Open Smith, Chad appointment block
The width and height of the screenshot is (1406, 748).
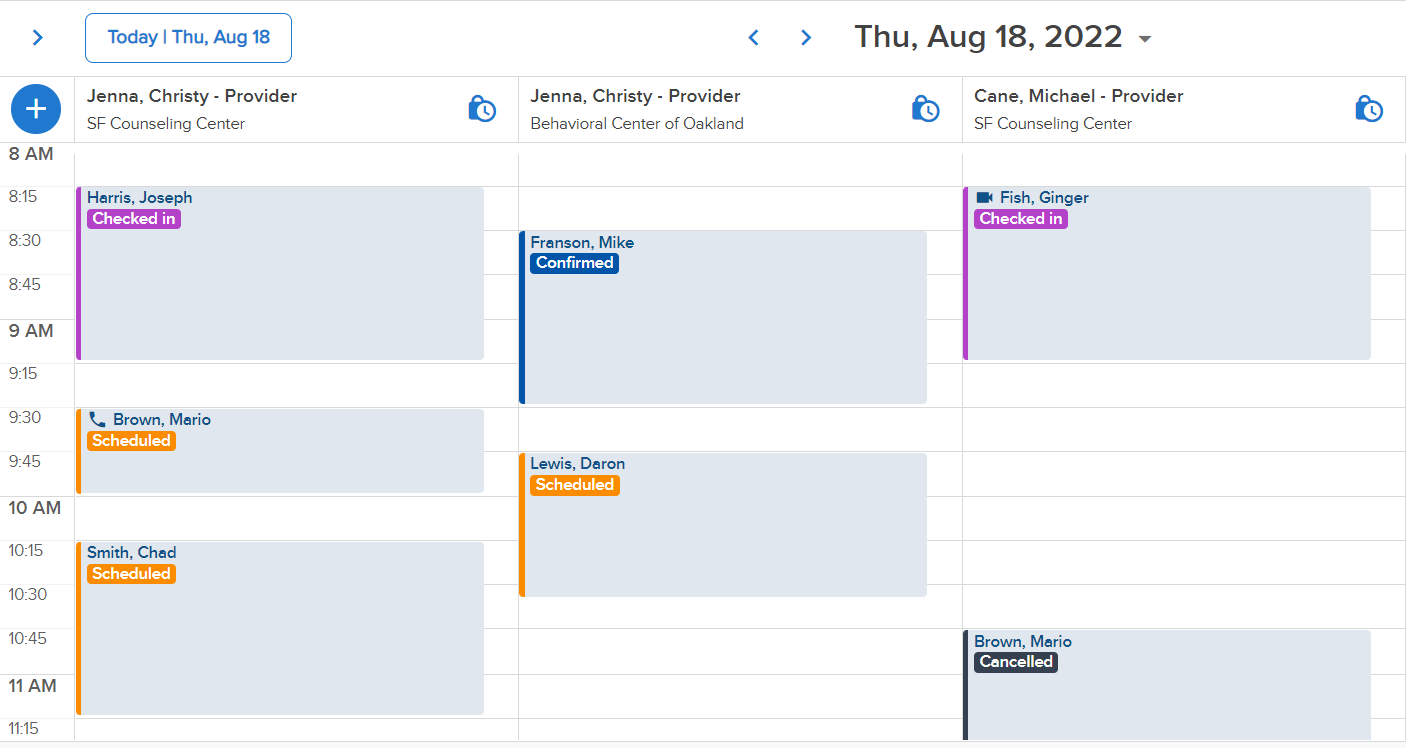click(280, 628)
